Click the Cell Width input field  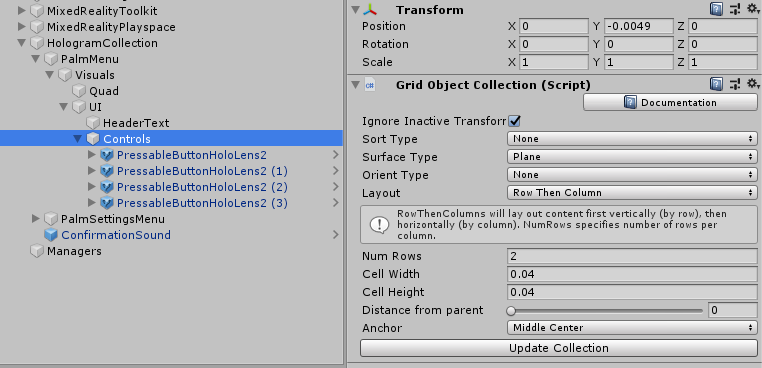pyautogui.click(x=632, y=274)
